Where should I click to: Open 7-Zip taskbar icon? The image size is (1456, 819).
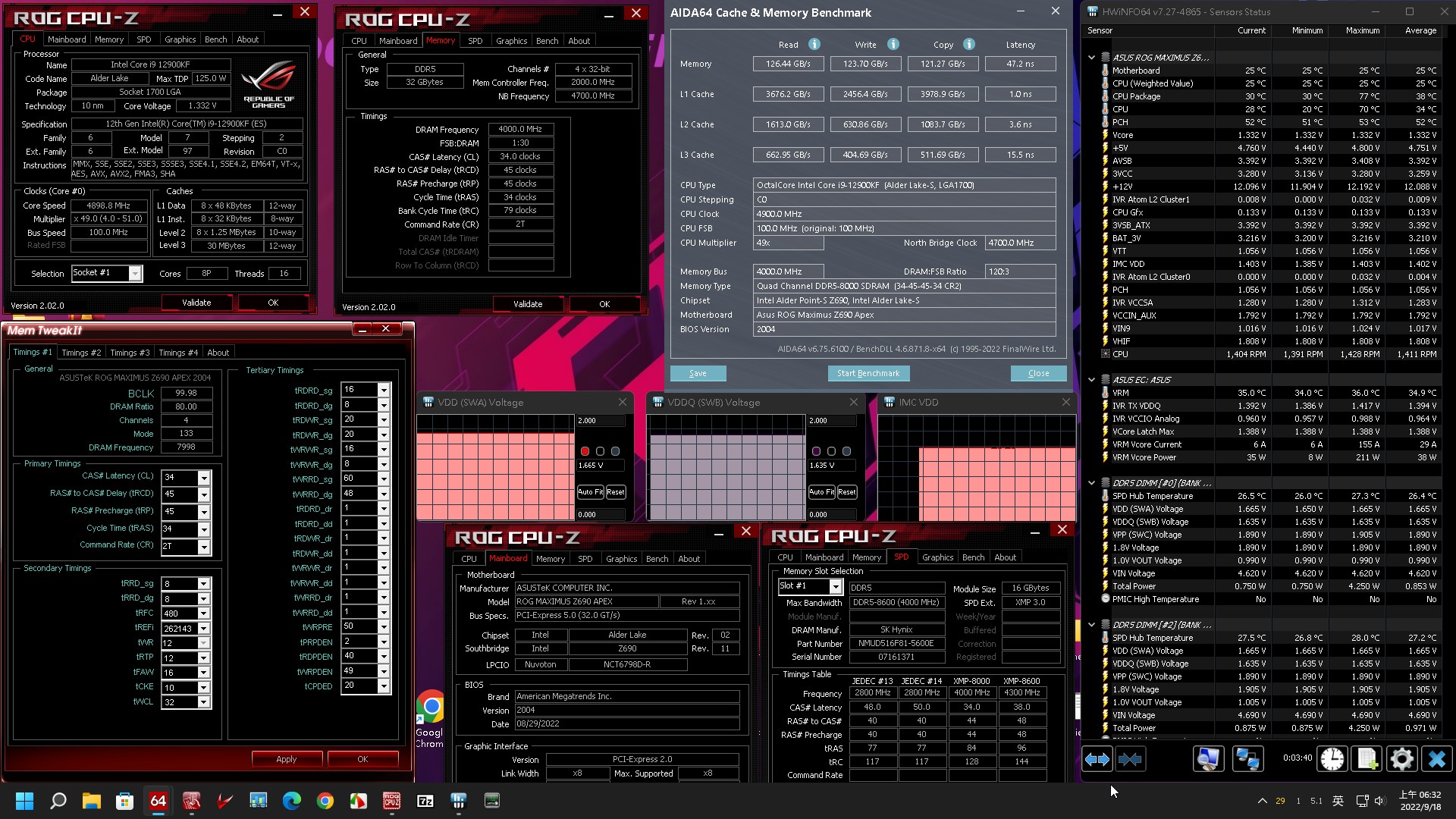425,801
